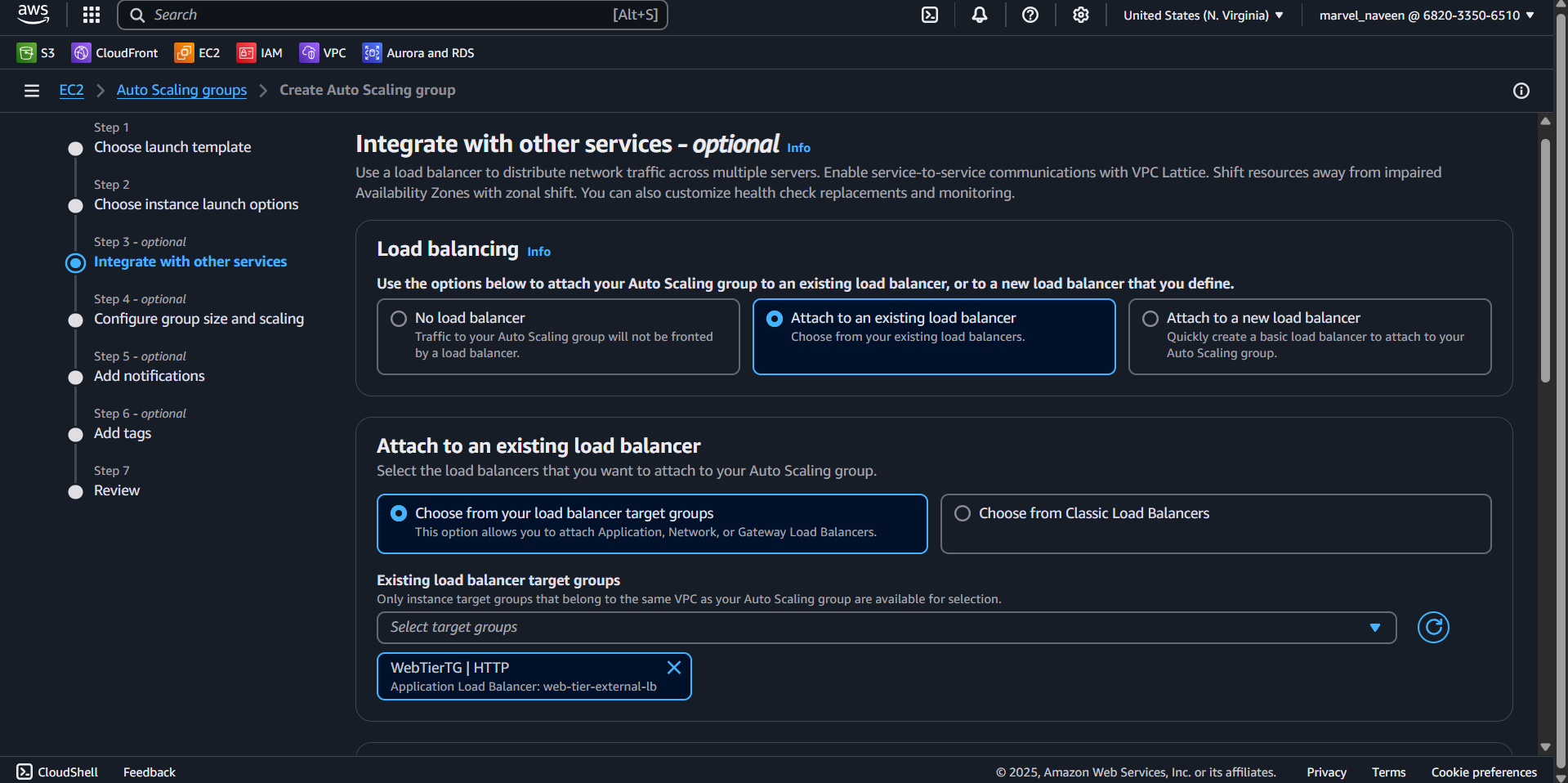The height and width of the screenshot is (783, 1568).
Task: Open Aurora and RDS shortcut
Action: pyautogui.click(x=418, y=53)
